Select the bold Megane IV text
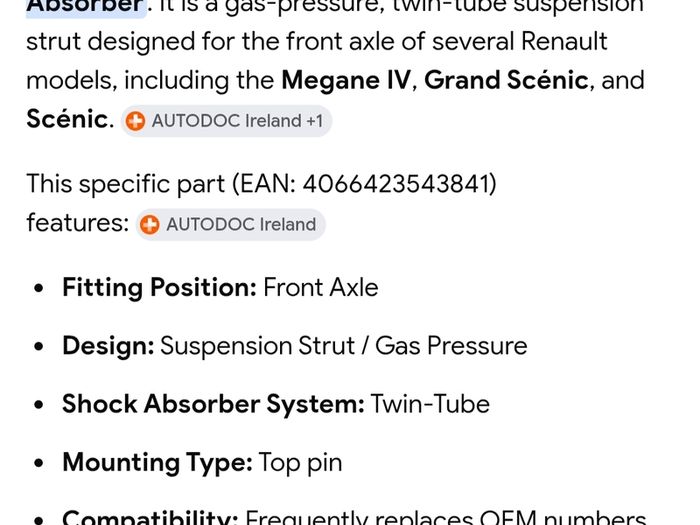 coord(346,80)
